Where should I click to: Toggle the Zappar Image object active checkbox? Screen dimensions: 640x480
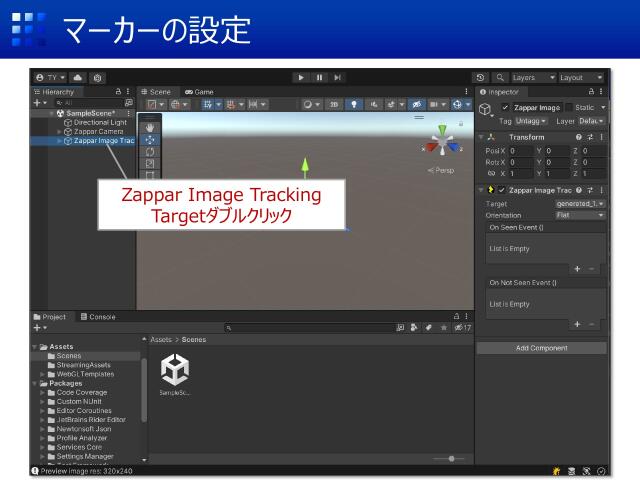point(505,107)
